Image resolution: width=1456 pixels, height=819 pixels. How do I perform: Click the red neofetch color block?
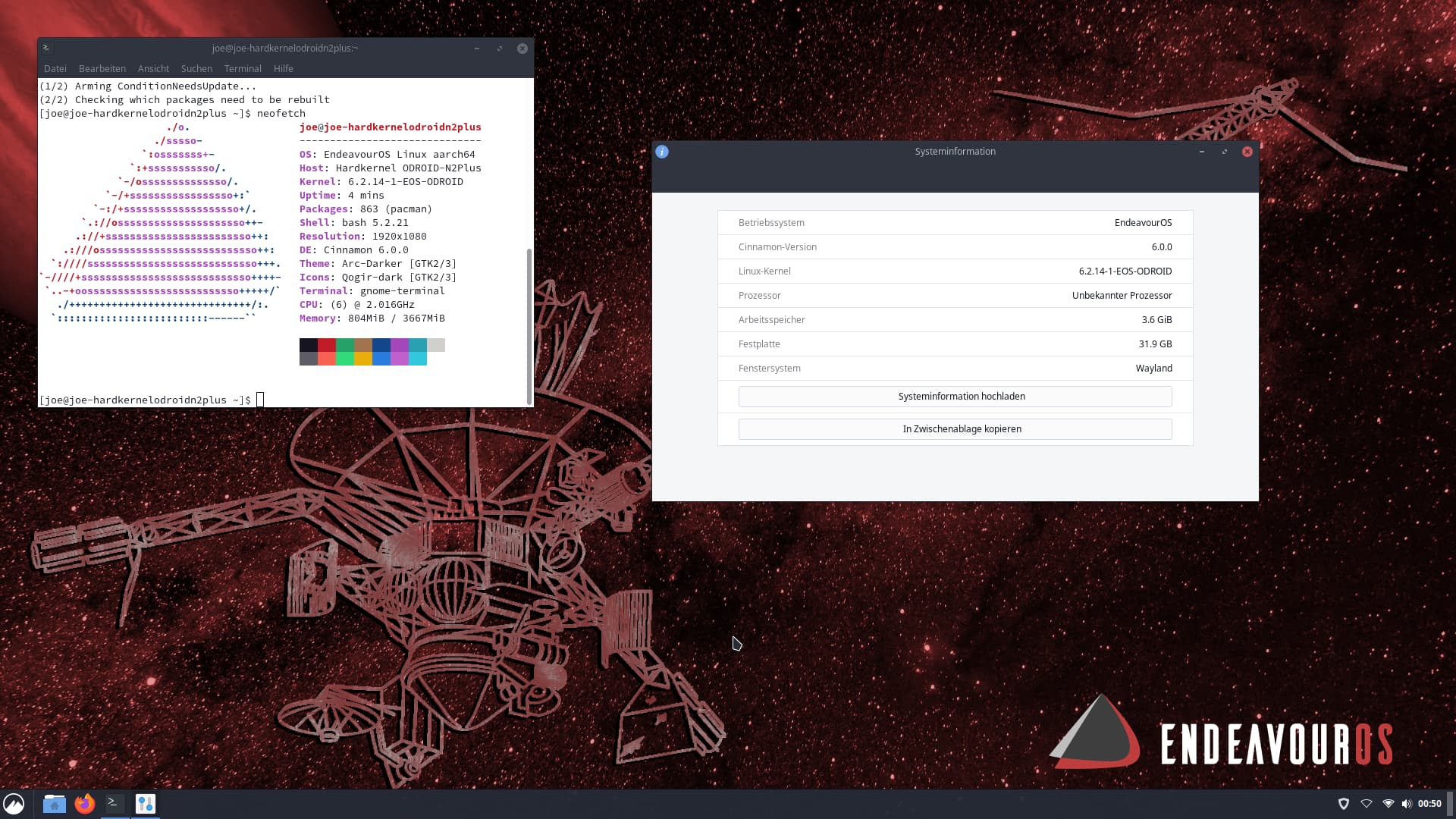(326, 345)
